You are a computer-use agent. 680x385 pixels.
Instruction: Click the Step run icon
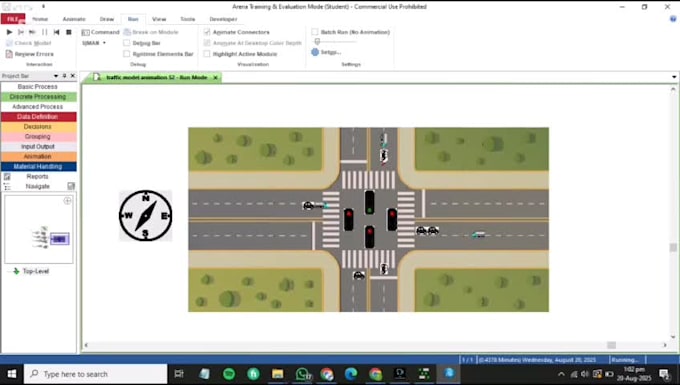pyautogui.click(x=20, y=32)
